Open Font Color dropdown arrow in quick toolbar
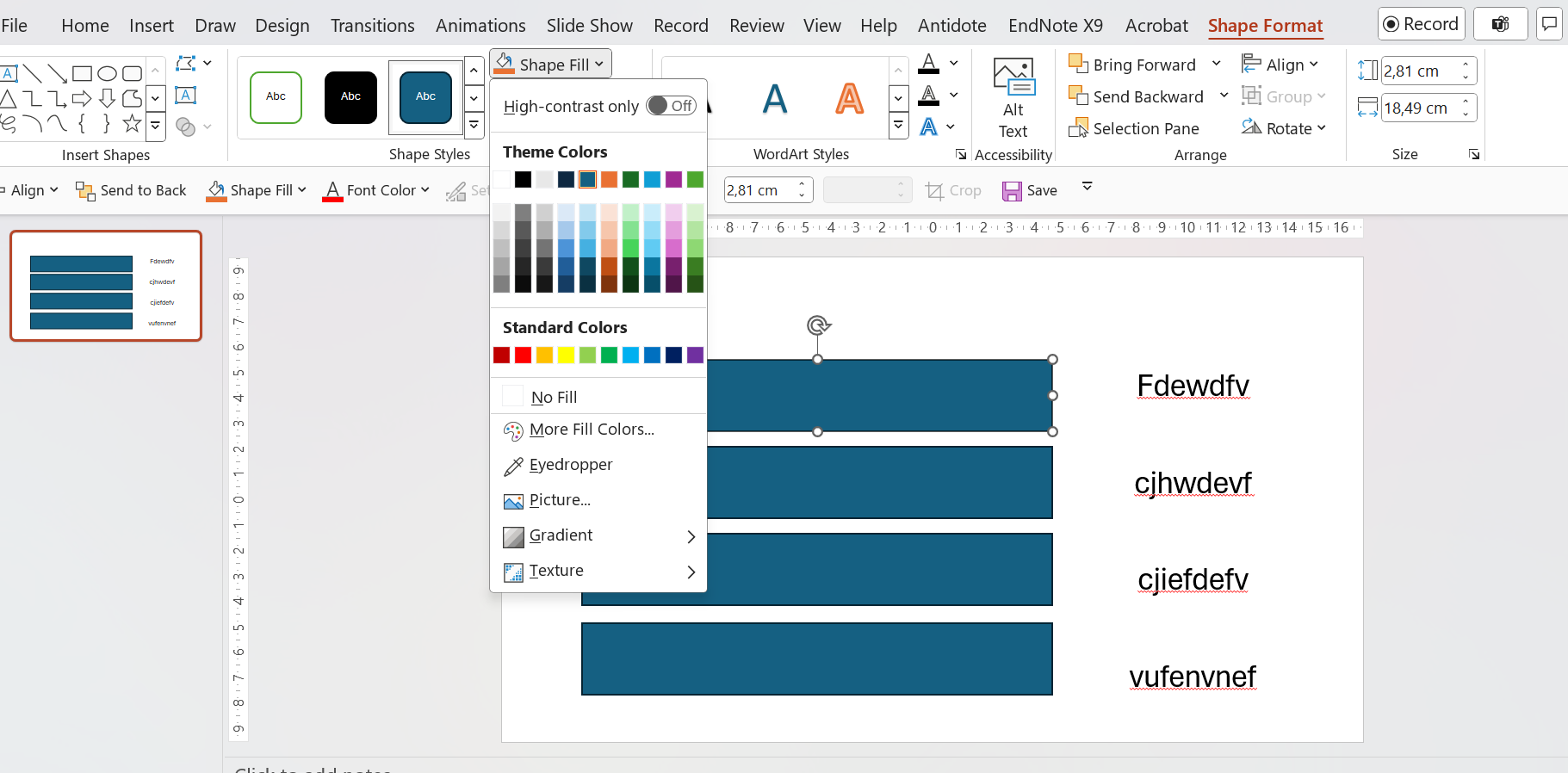This screenshot has height=773, width=1568. tap(425, 190)
